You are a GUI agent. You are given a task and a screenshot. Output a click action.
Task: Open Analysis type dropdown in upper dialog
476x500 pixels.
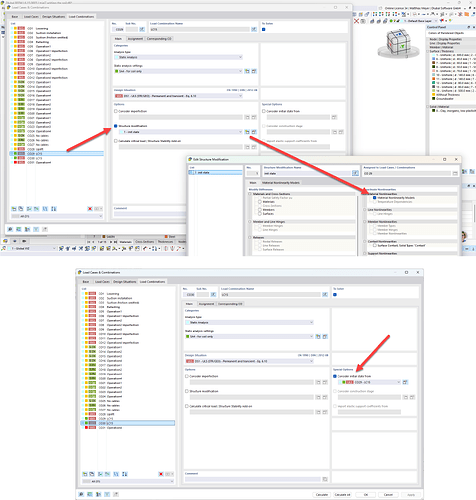178,57
